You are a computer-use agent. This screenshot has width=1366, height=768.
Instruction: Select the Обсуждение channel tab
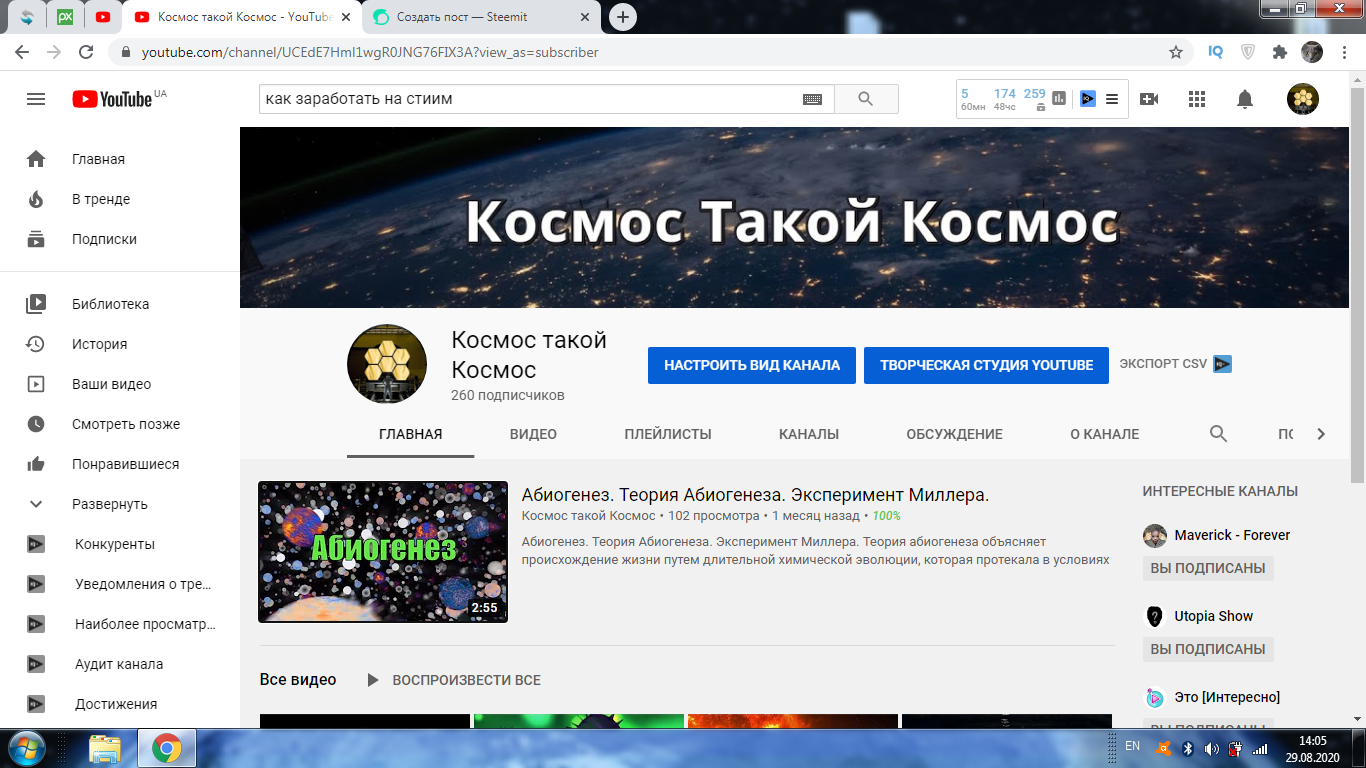(x=954, y=434)
